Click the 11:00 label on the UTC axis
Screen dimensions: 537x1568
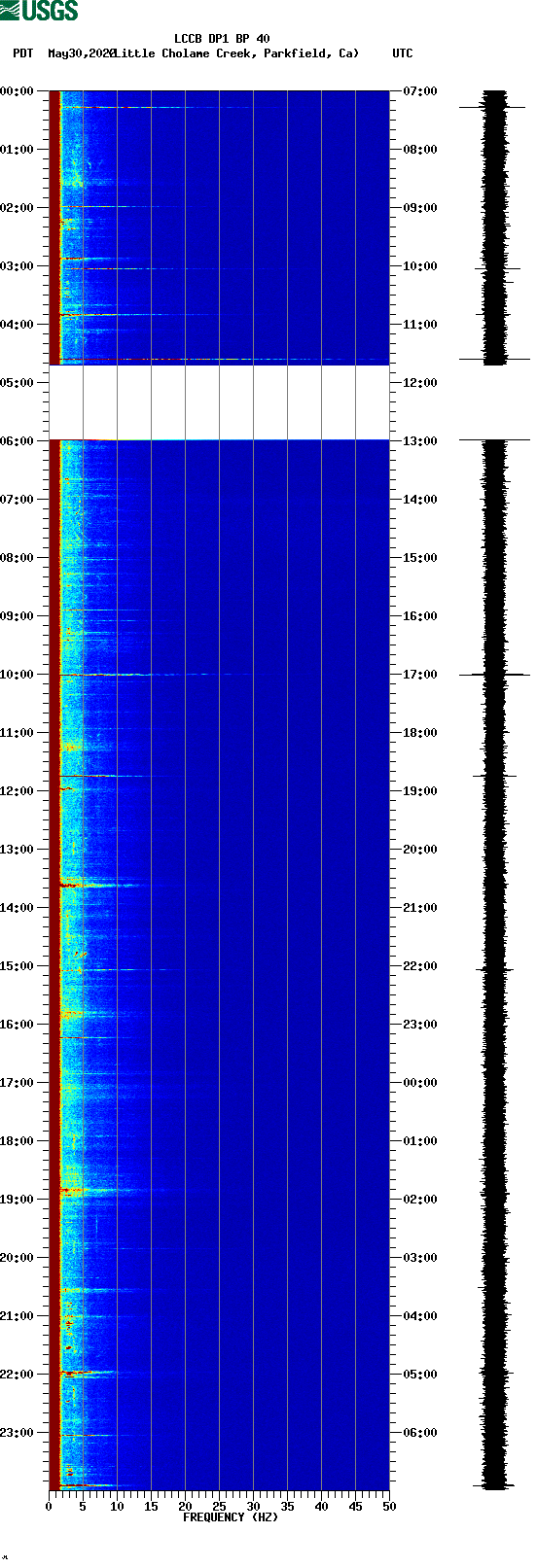pyautogui.click(x=420, y=325)
